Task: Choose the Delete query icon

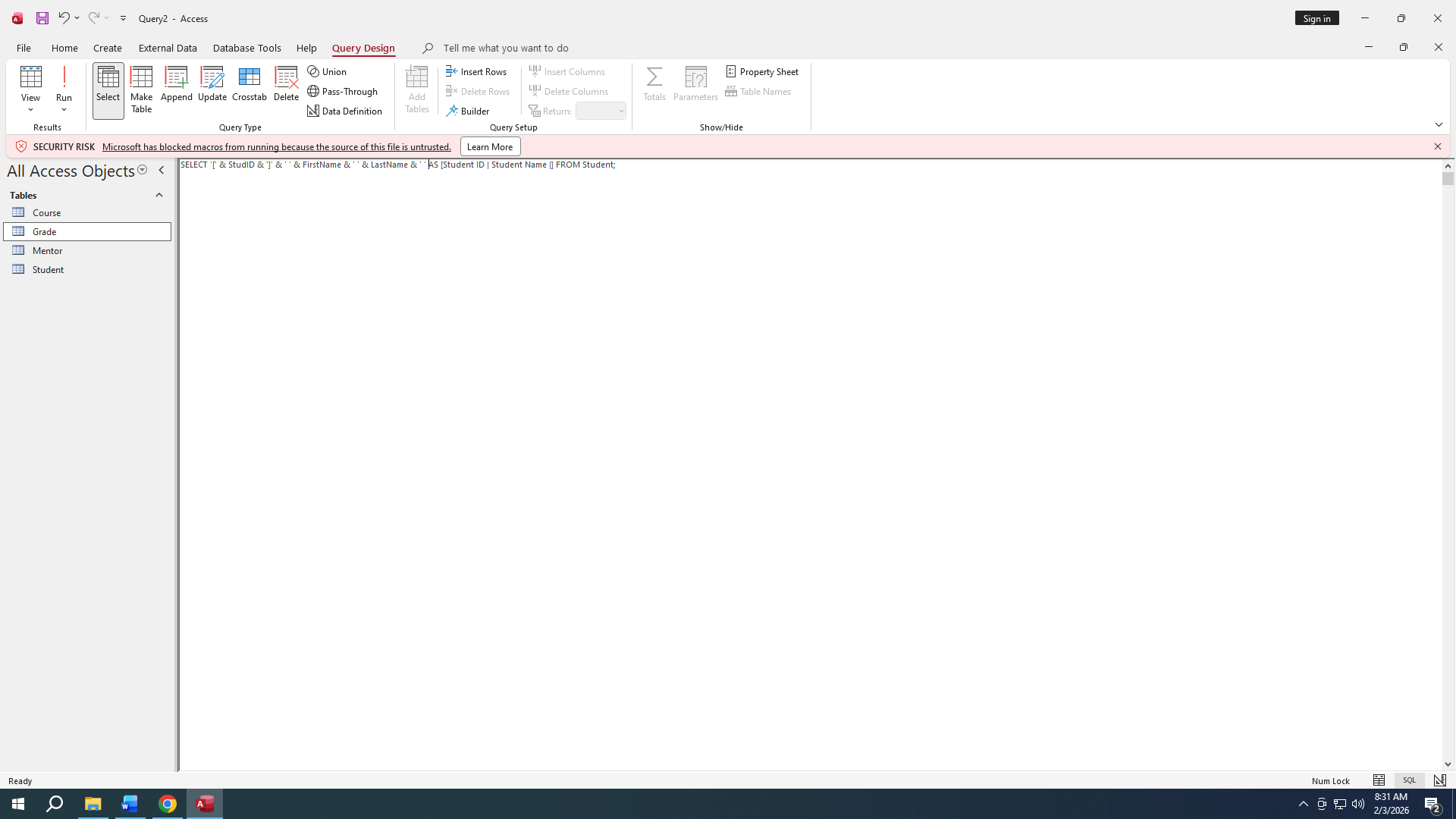Action: (x=286, y=83)
